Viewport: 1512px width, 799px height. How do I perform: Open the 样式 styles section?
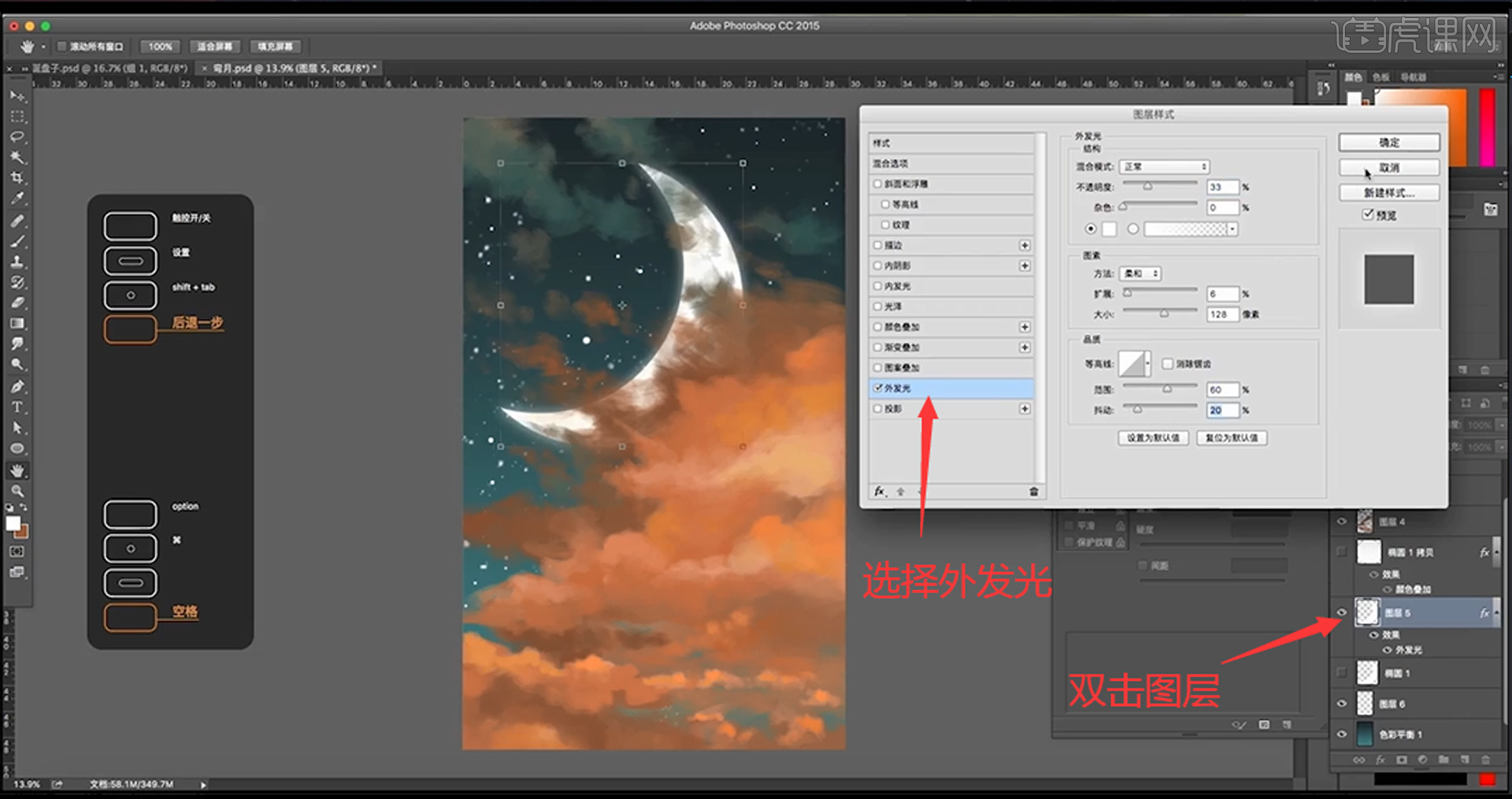pos(951,143)
